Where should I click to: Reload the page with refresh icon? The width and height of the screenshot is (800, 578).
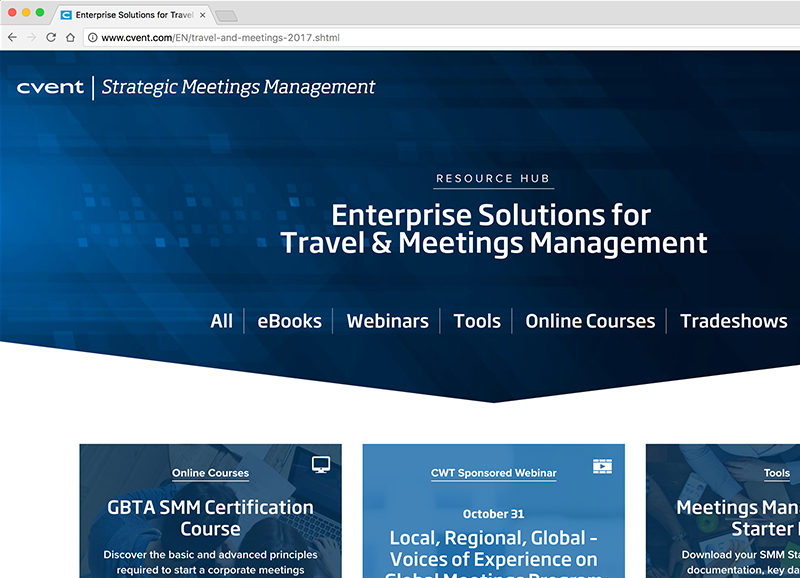(51, 37)
